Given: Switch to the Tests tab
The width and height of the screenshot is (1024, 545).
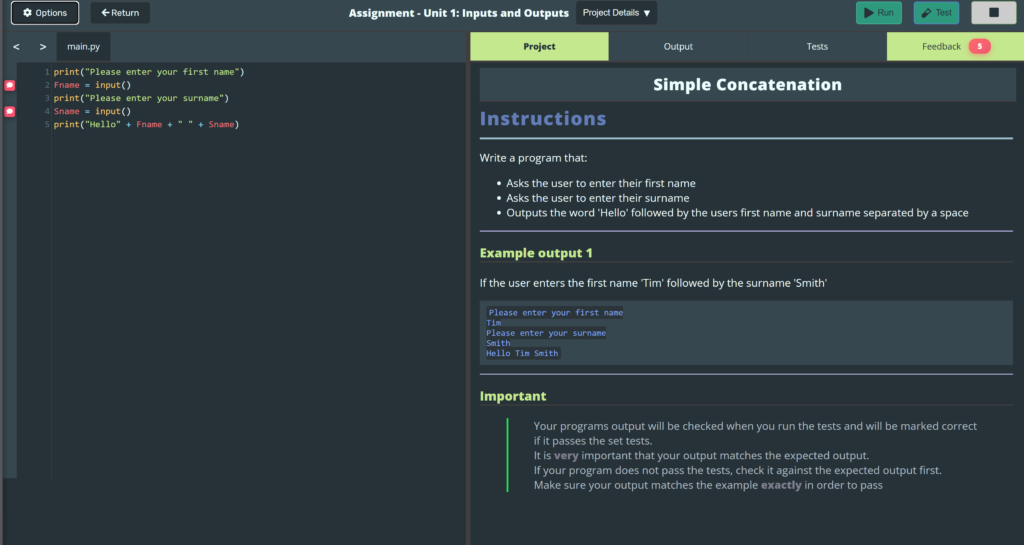Looking at the screenshot, I should coord(817,47).
